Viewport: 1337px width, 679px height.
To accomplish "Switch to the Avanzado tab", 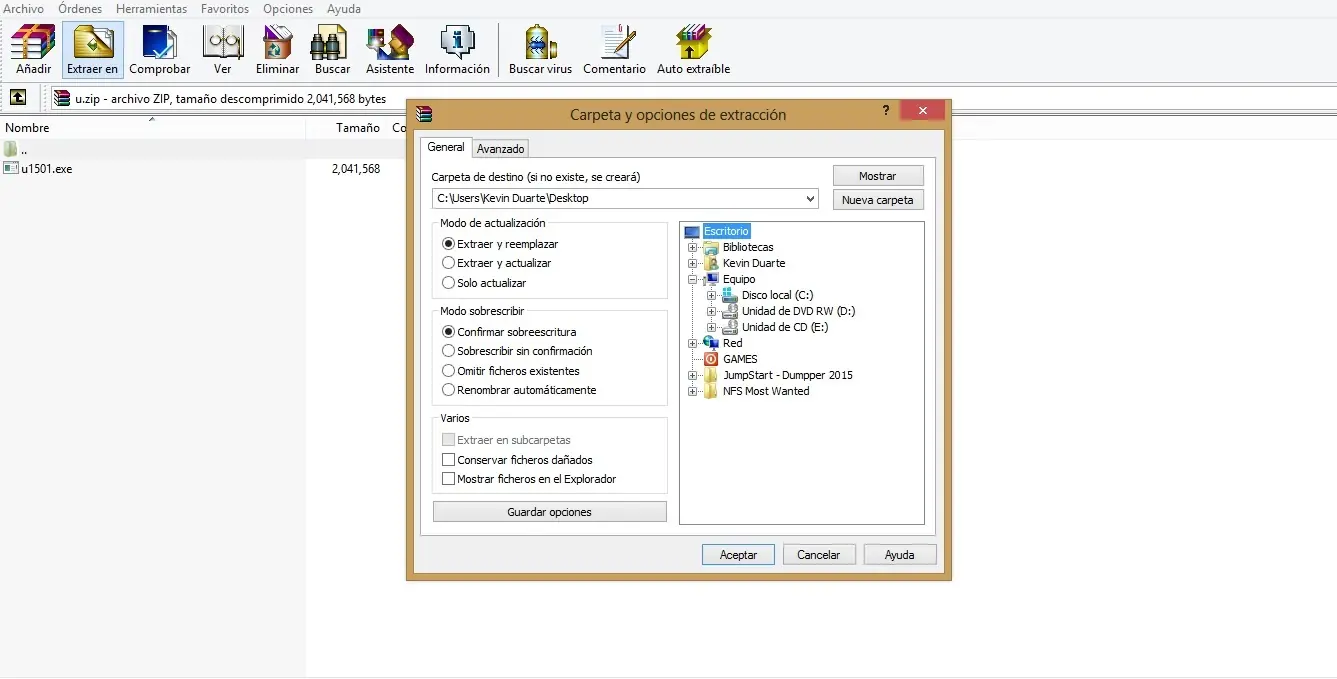I will (x=500, y=149).
